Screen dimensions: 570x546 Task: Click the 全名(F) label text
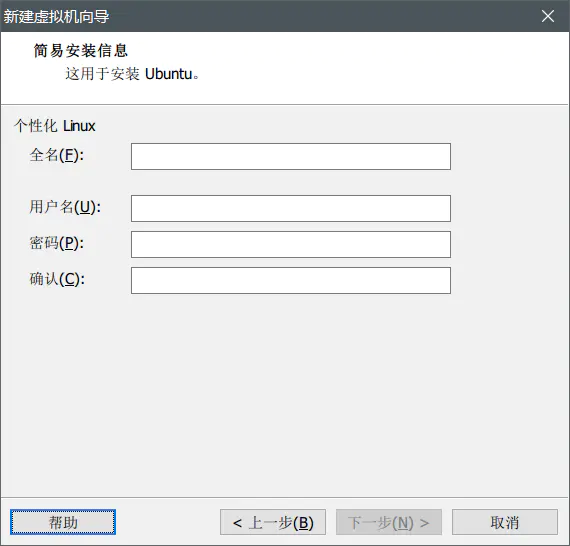point(57,155)
